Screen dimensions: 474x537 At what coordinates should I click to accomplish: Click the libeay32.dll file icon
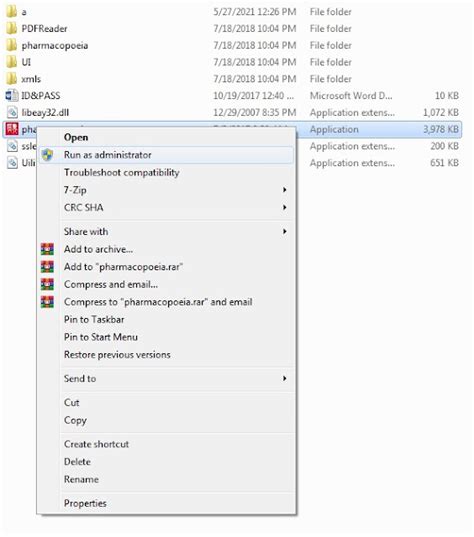[12, 112]
